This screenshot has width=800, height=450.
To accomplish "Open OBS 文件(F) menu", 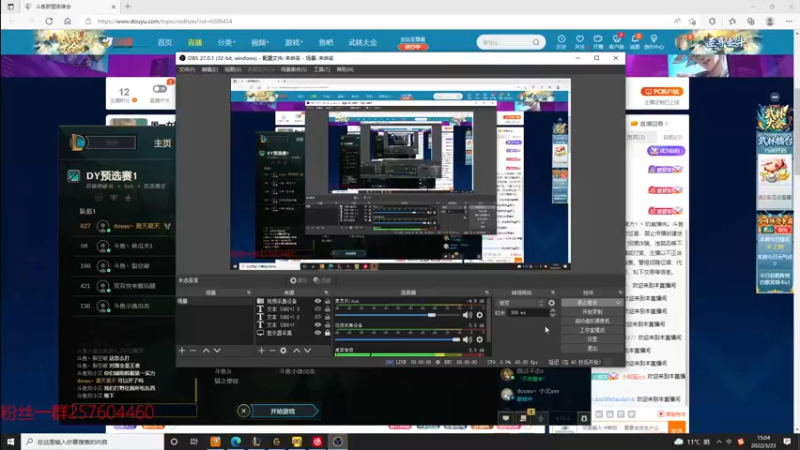I will [x=187, y=69].
